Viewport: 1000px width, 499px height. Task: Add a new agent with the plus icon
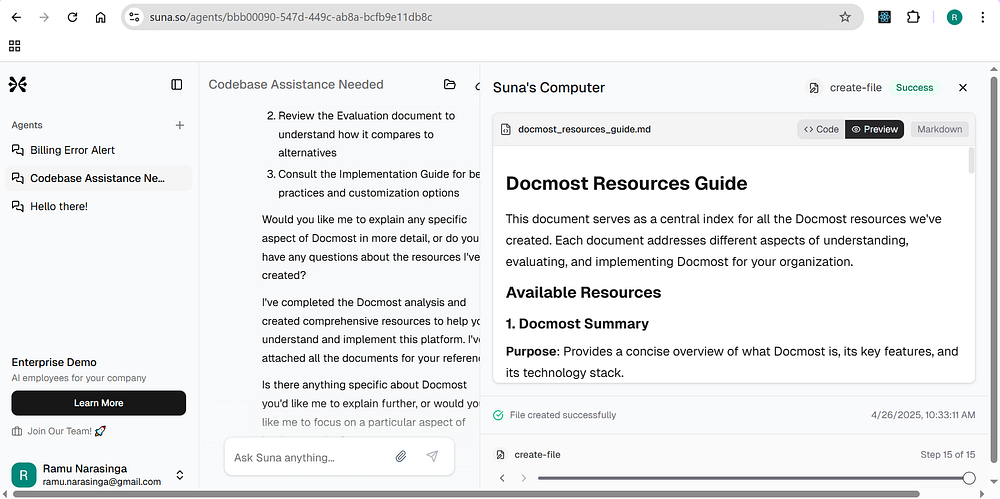180,125
